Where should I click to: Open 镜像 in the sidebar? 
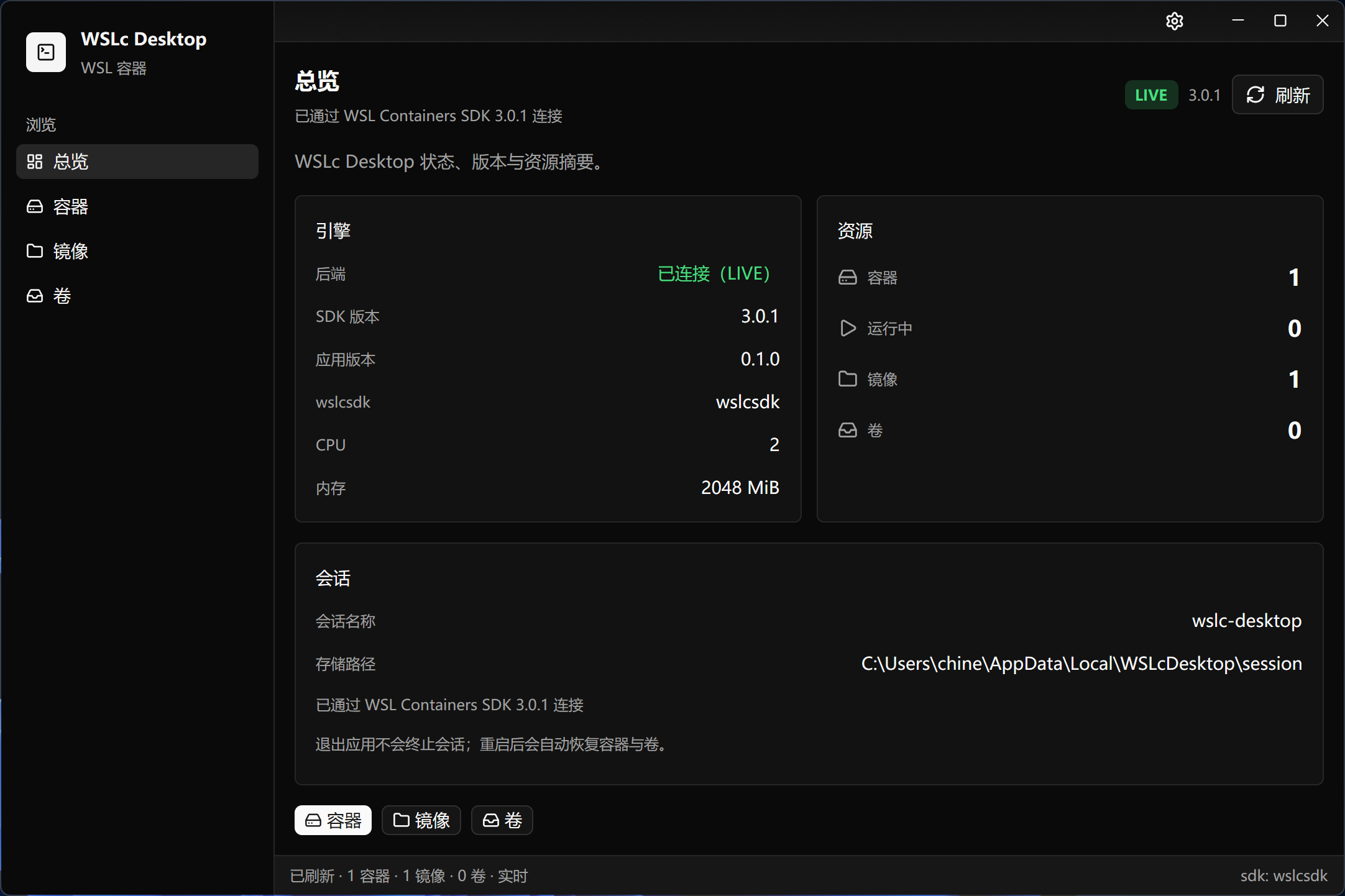tap(137, 251)
